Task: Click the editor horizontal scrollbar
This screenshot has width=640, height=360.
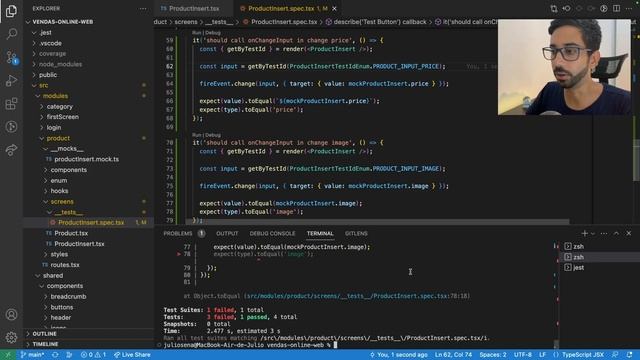Action: [378, 222]
